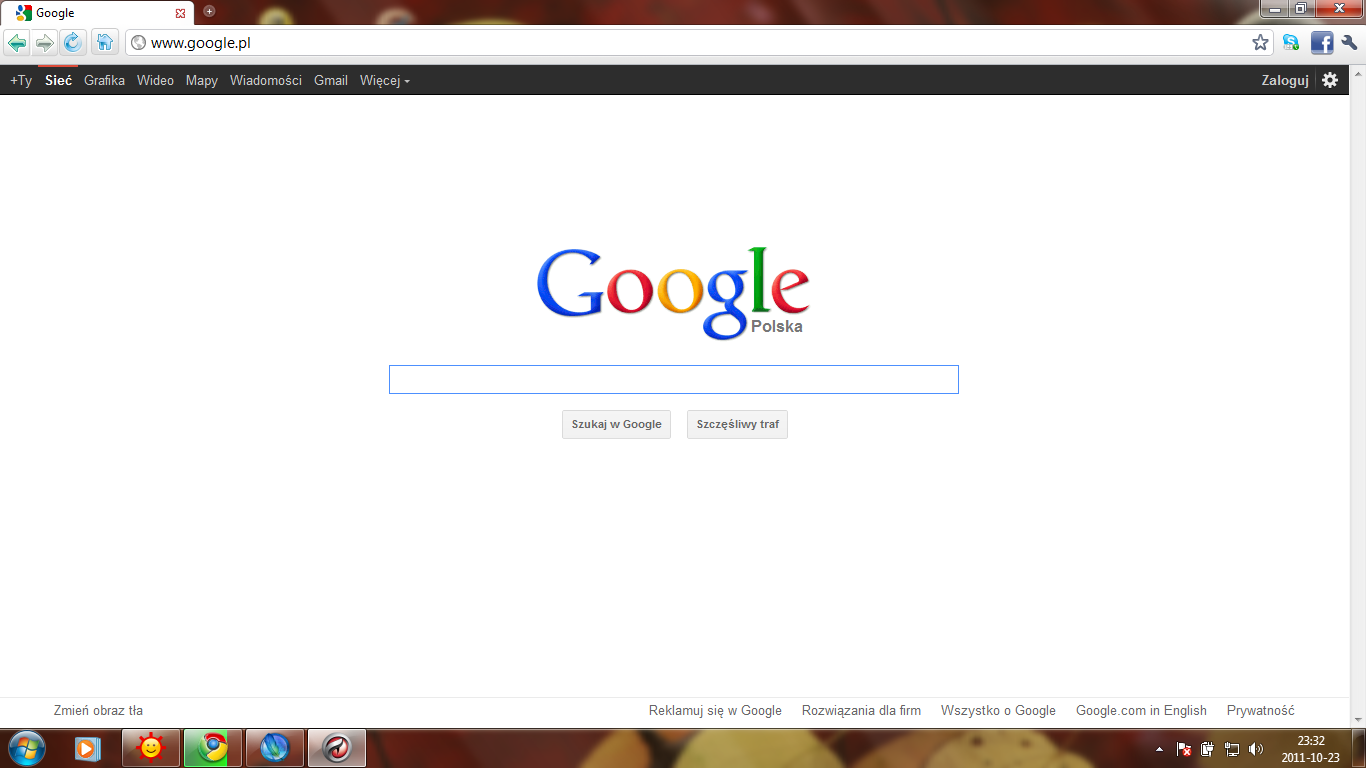Viewport: 1366px width, 768px height.
Task: Open the network tray icon
Action: click(x=1232, y=749)
